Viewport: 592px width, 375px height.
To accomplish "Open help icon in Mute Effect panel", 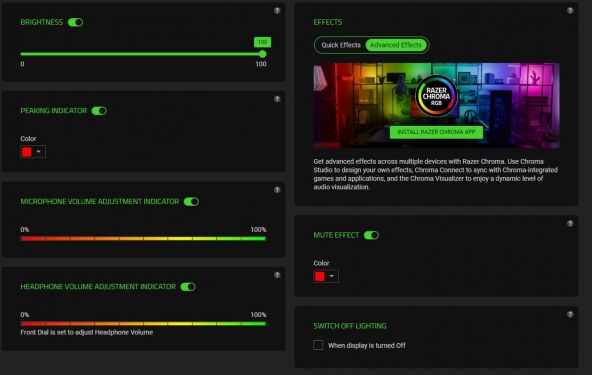I will tap(570, 224).
